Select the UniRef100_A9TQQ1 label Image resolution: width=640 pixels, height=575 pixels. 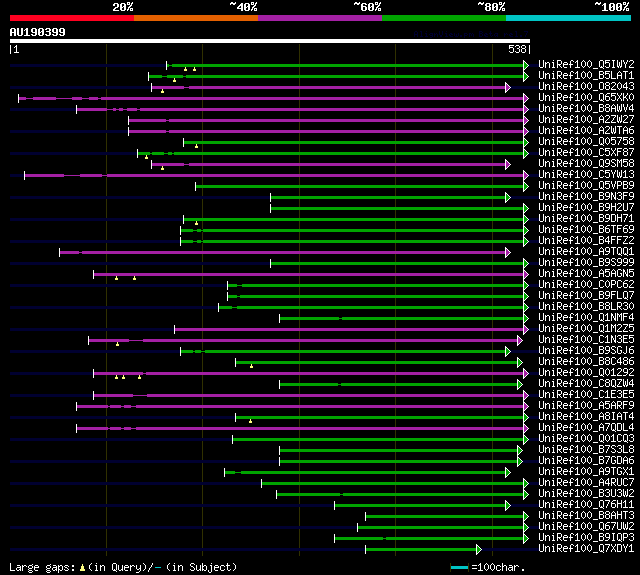586,252
